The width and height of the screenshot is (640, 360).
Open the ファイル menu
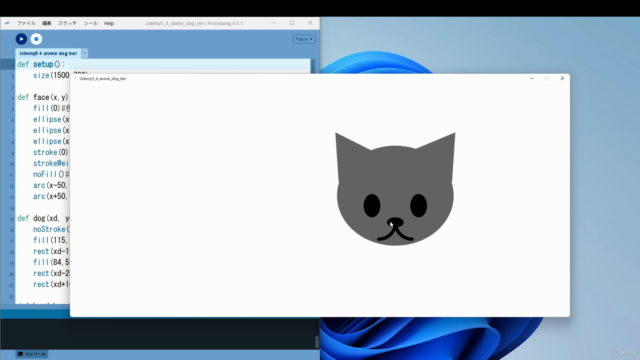[x=26, y=23]
